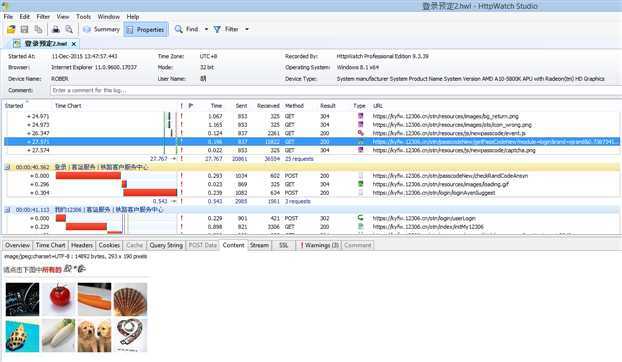The height and width of the screenshot is (362, 622).
Task: Click the Time column header
Action: tap(216, 106)
